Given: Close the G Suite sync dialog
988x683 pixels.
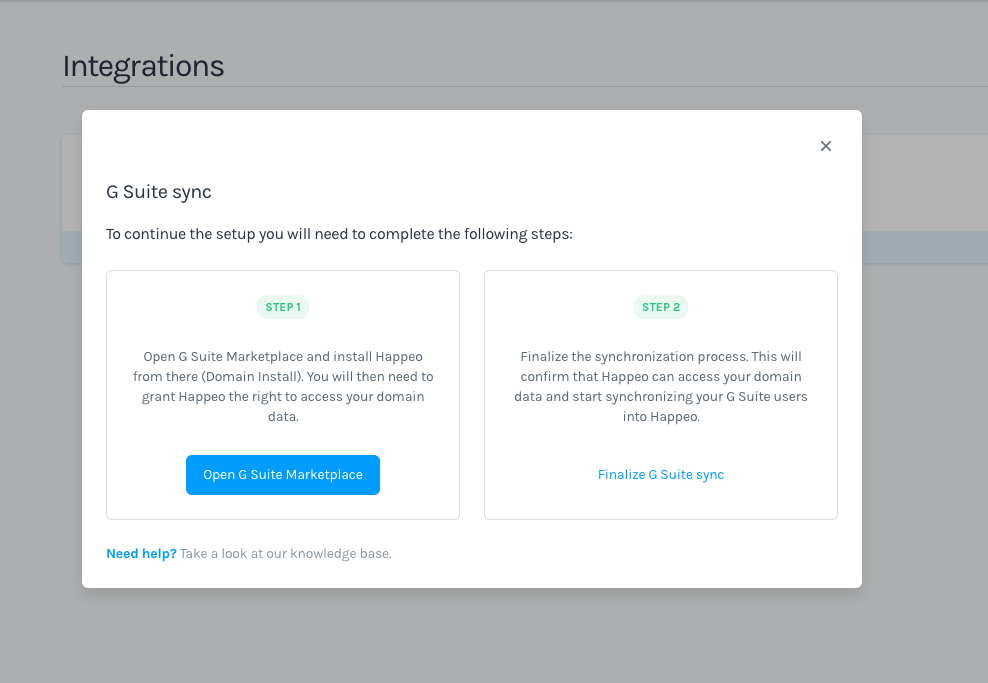Looking at the screenshot, I should click(826, 146).
